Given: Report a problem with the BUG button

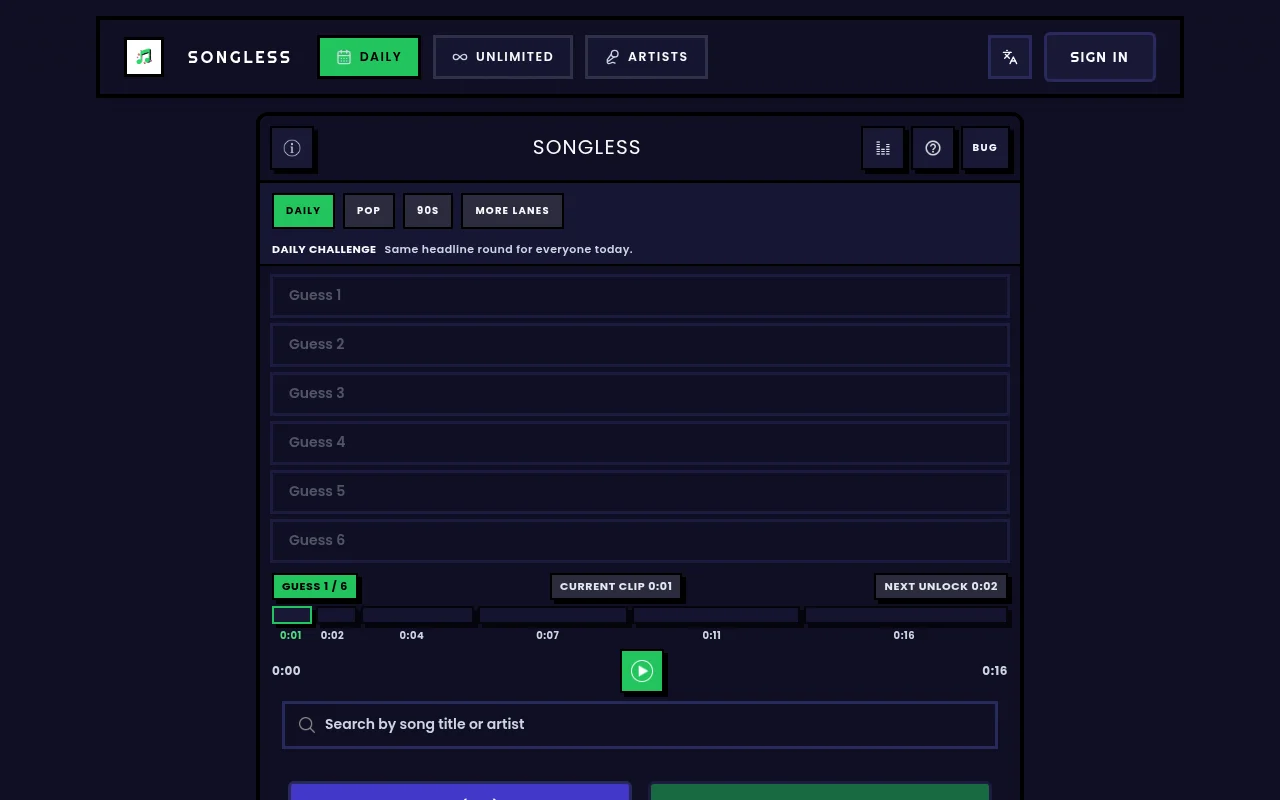Looking at the screenshot, I should click(985, 148).
